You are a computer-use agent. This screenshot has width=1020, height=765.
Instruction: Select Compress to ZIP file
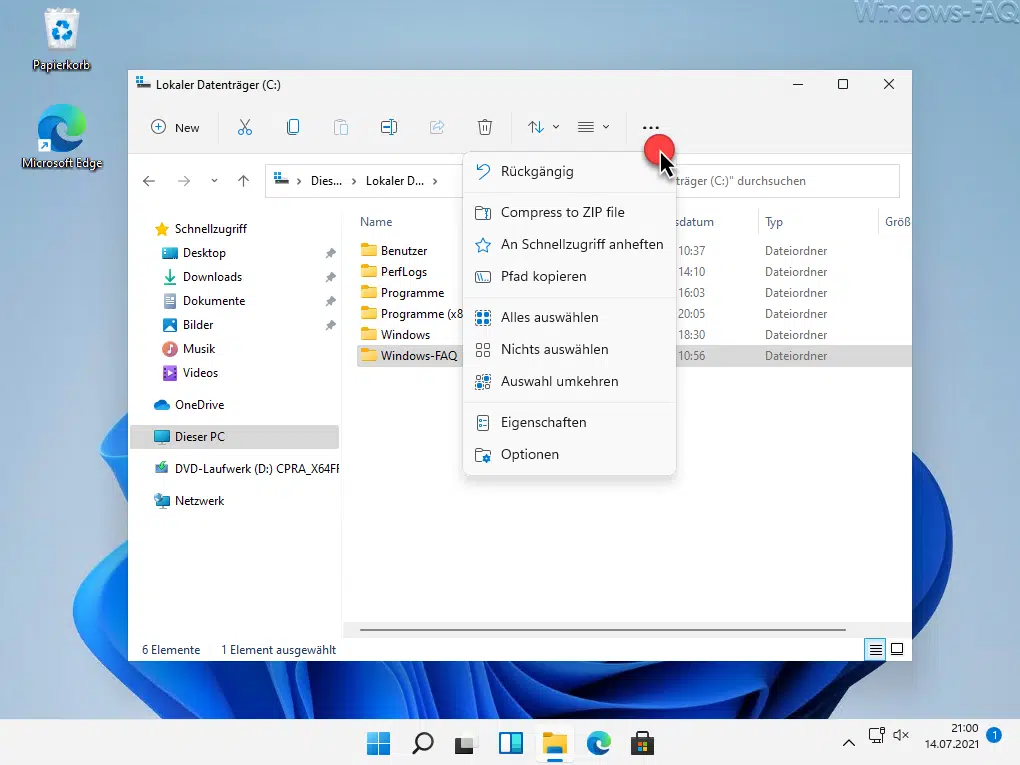tap(561, 212)
